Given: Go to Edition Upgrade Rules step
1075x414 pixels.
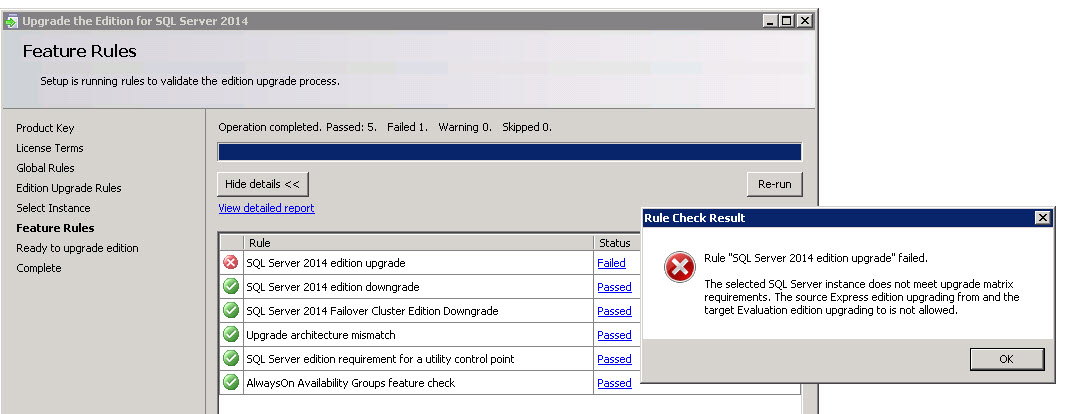Looking at the screenshot, I should (x=68, y=188).
